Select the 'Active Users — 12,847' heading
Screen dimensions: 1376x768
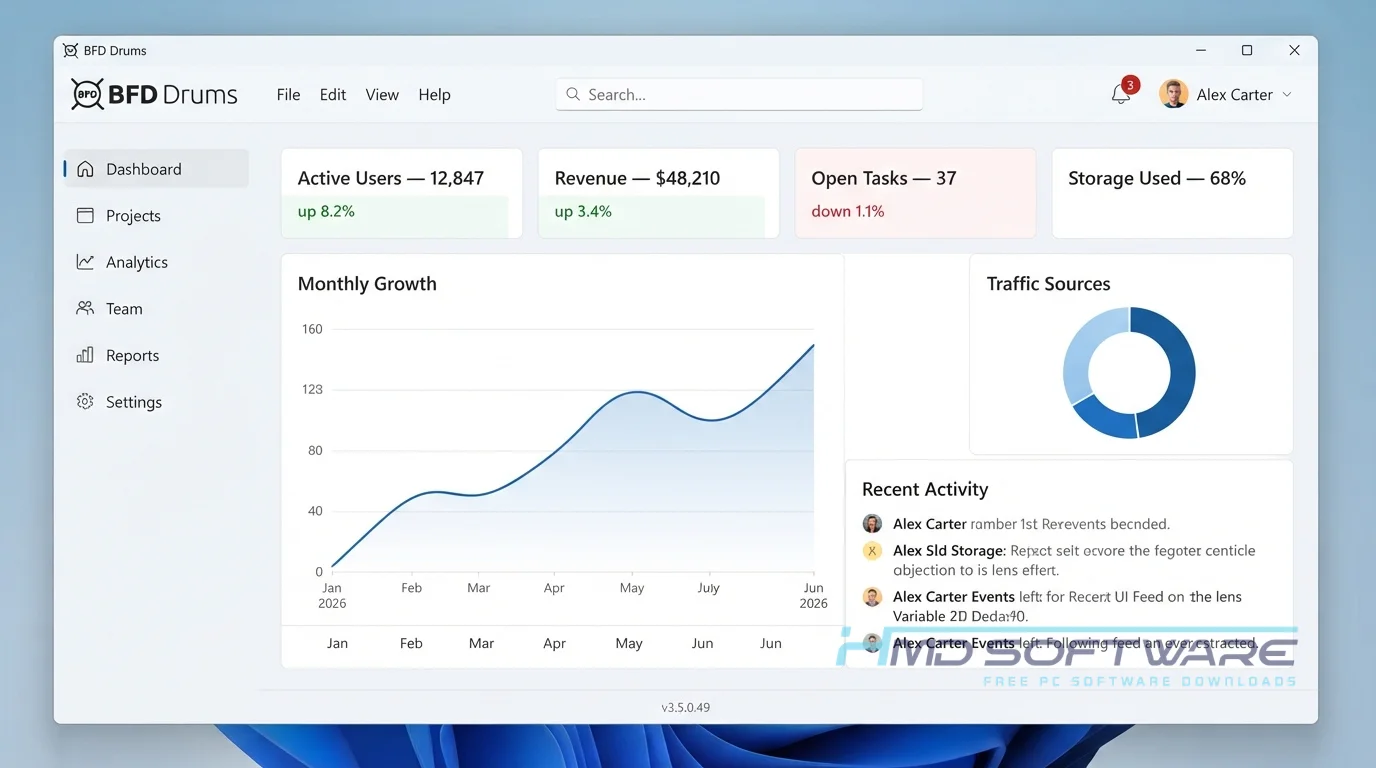click(x=391, y=178)
